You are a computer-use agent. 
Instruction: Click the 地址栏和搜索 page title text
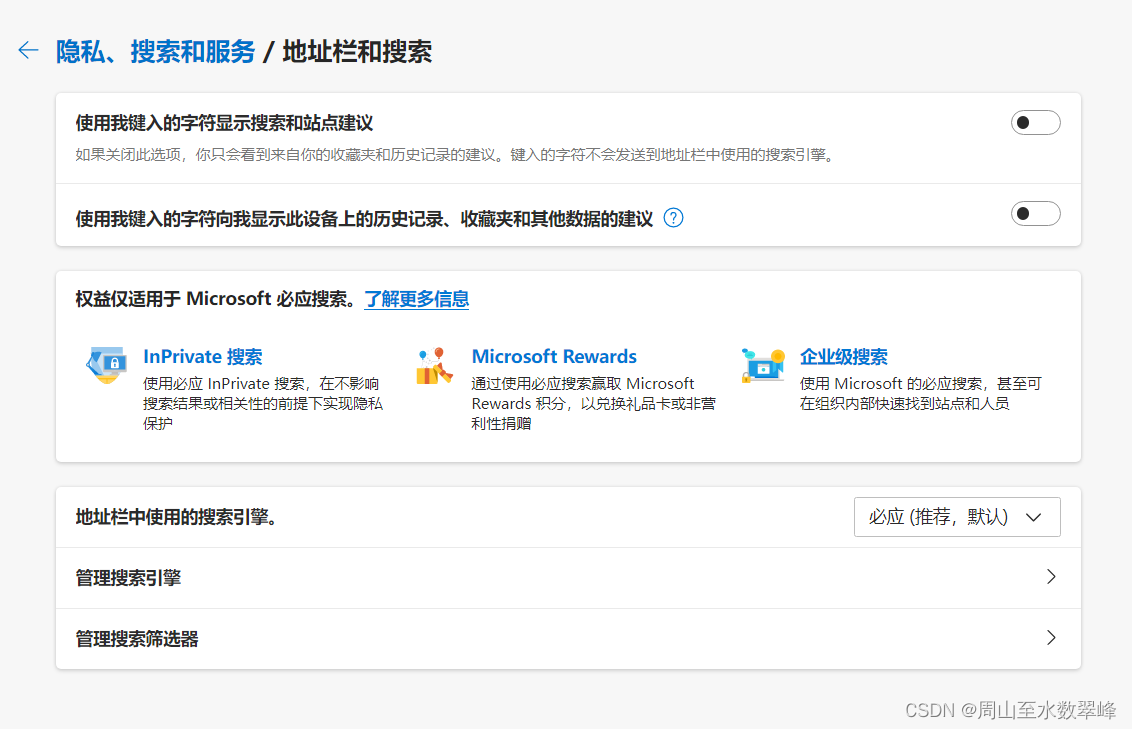[357, 51]
